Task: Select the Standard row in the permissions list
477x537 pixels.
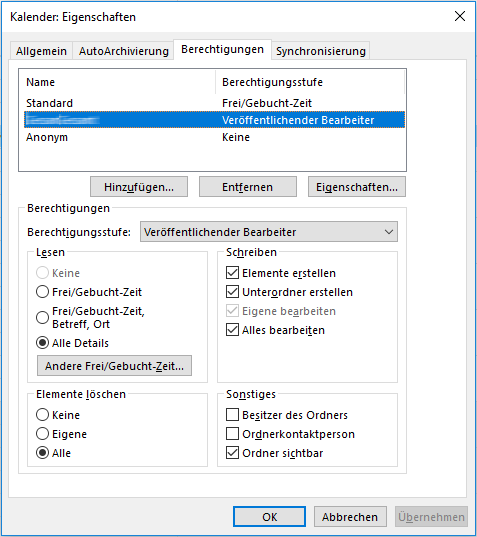Action: point(214,103)
